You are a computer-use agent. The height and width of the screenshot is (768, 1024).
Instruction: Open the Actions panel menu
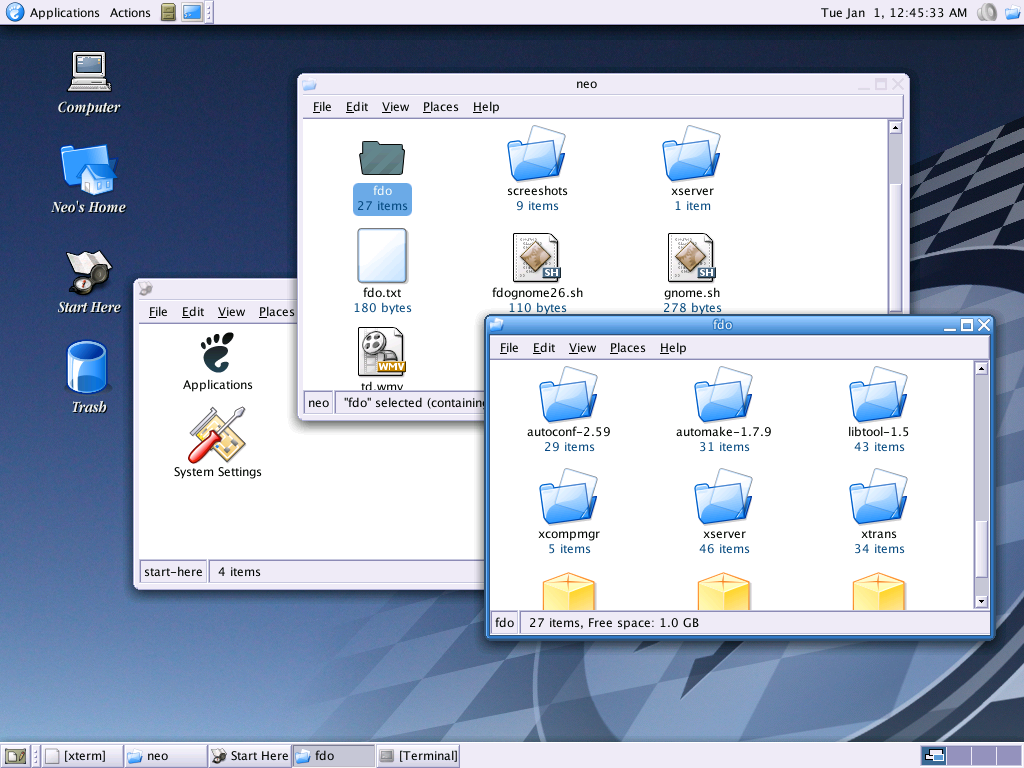click(130, 12)
